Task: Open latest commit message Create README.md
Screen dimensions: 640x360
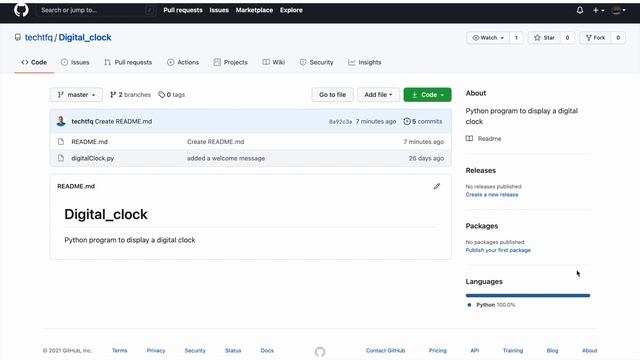Action: point(123,121)
